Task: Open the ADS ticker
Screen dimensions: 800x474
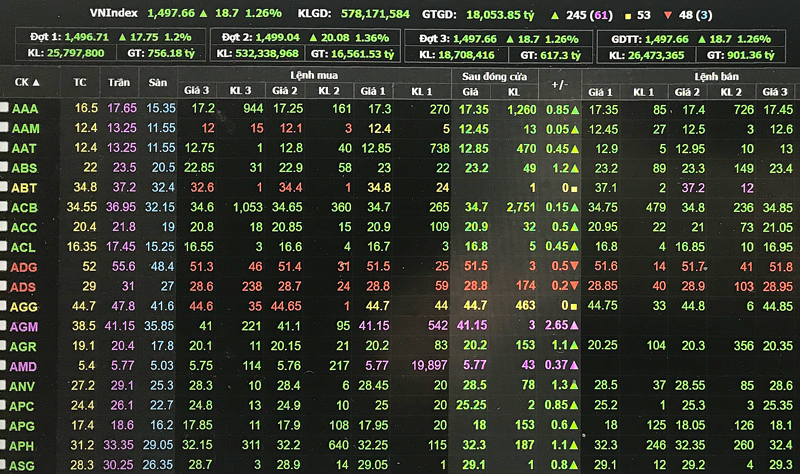Action: 23,287
